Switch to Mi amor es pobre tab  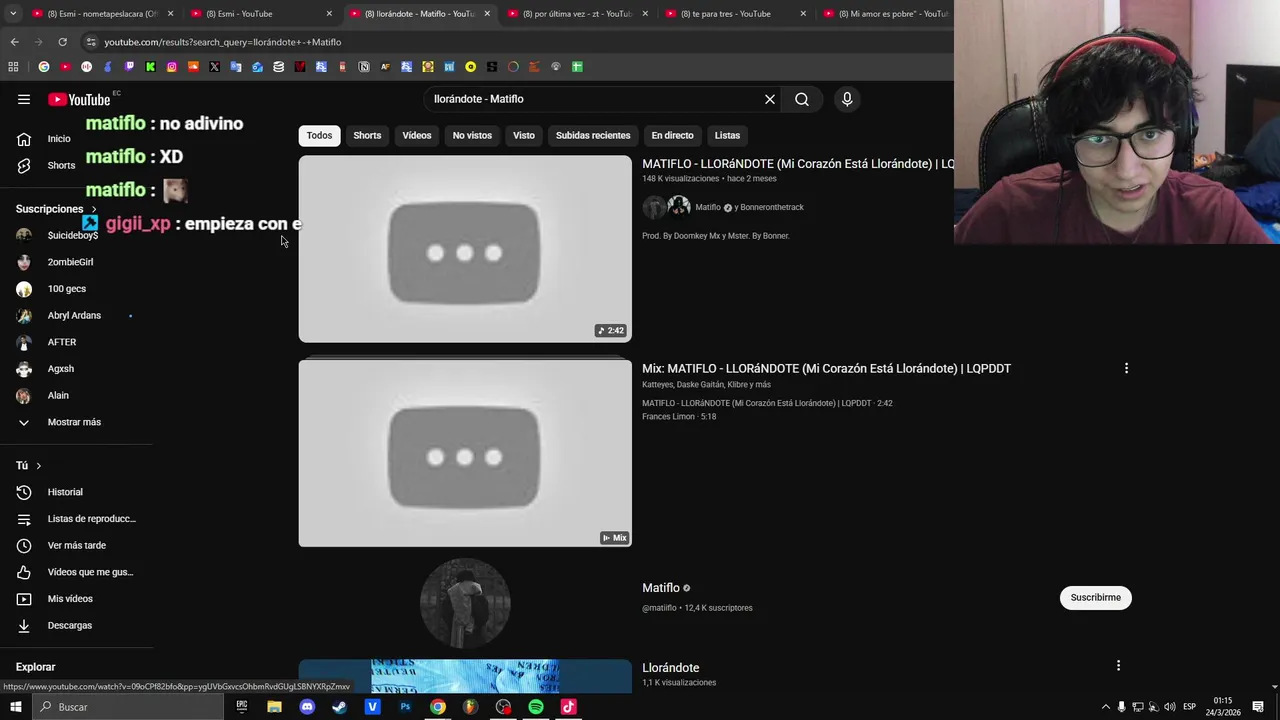click(x=886, y=14)
